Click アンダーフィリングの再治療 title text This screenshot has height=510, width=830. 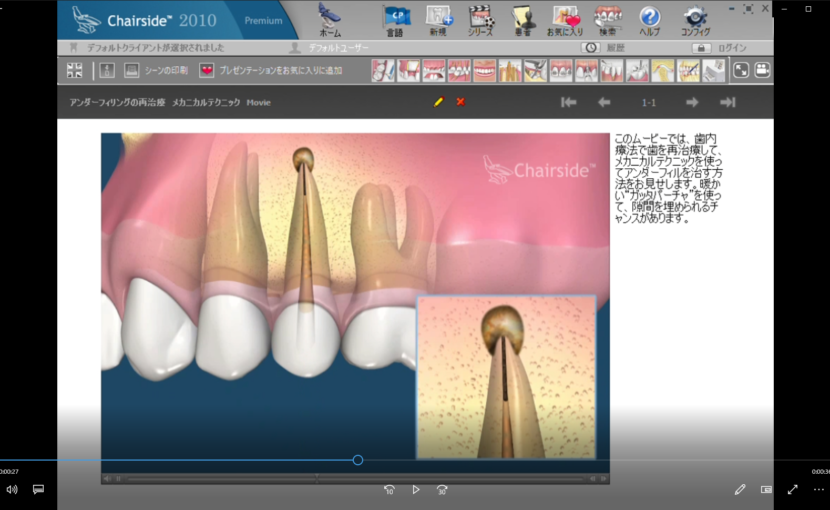(x=117, y=103)
